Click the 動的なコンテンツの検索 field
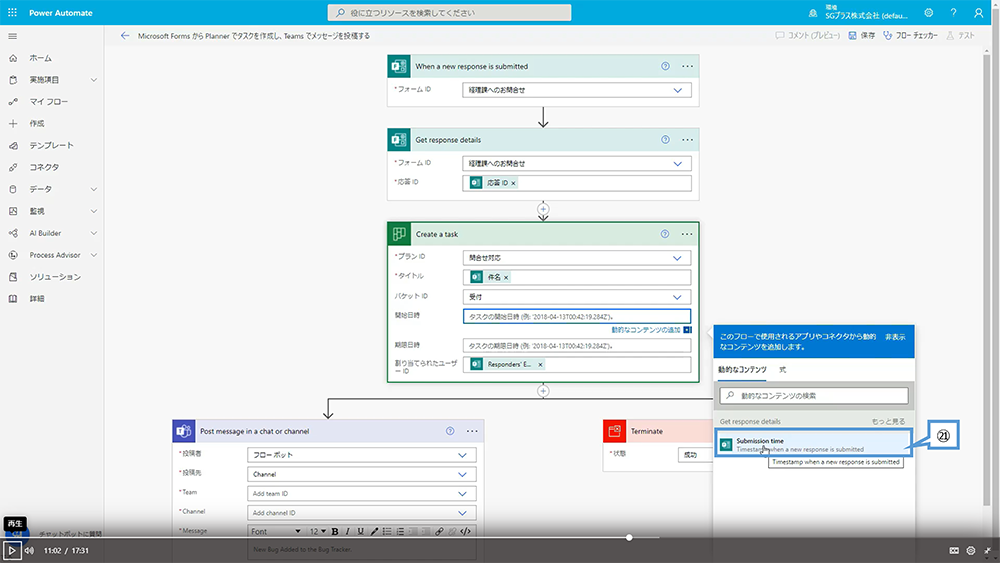Image resolution: width=1000 pixels, height=563 pixels. coord(814,396)
